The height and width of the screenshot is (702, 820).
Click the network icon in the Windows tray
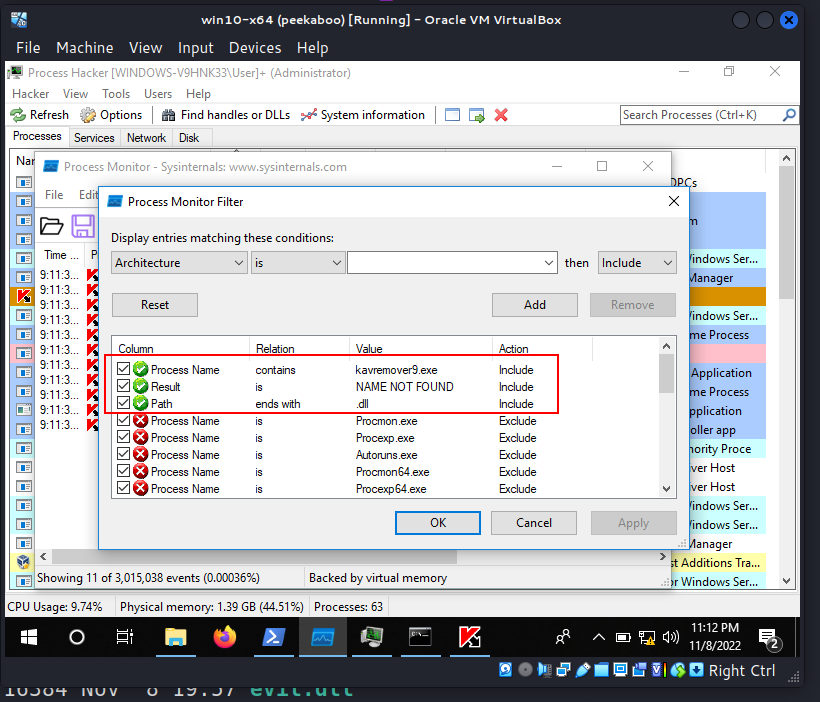click(x=646, y=637)
